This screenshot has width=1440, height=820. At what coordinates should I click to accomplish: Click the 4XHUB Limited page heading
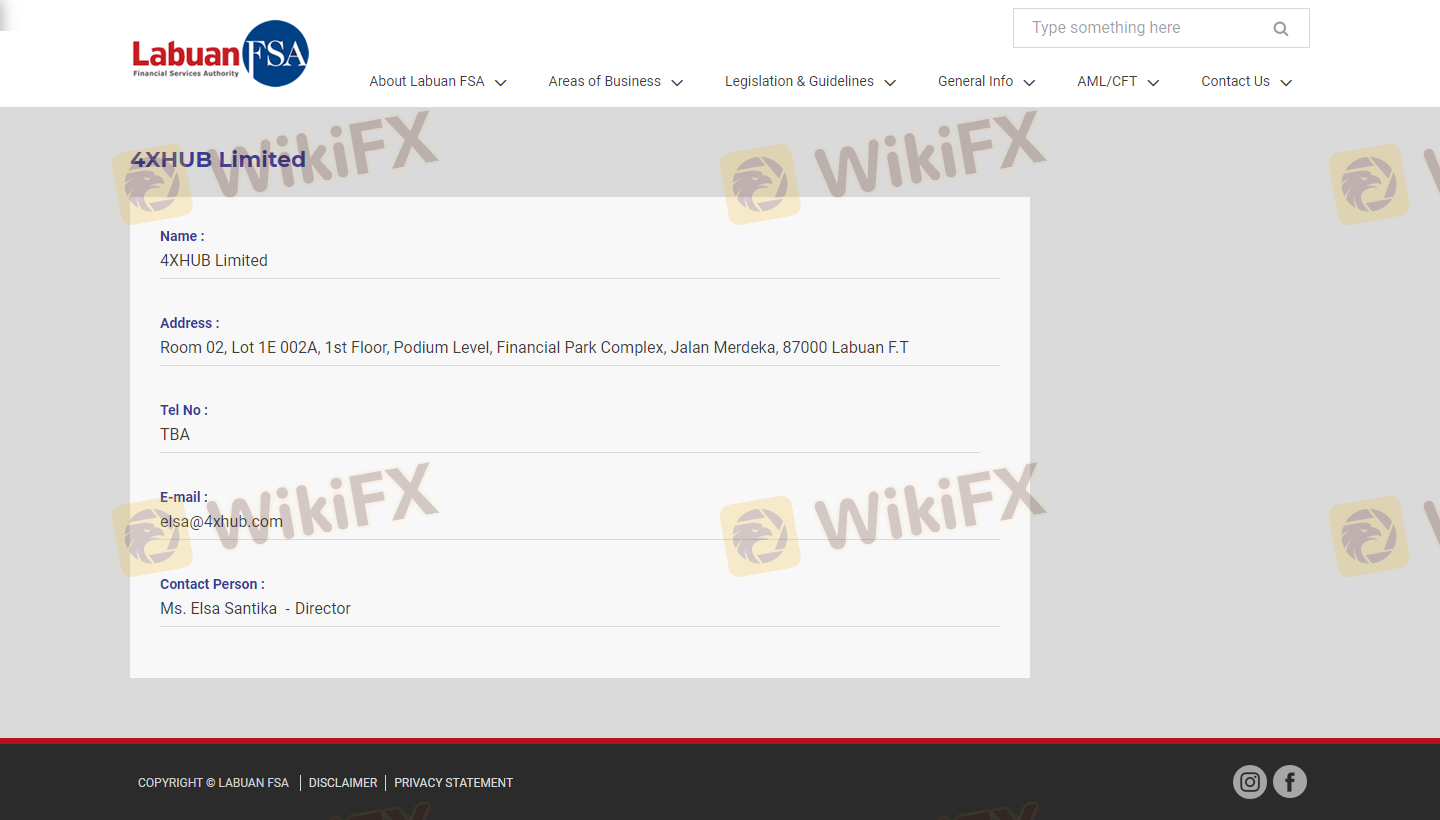[x=218, y=160]
